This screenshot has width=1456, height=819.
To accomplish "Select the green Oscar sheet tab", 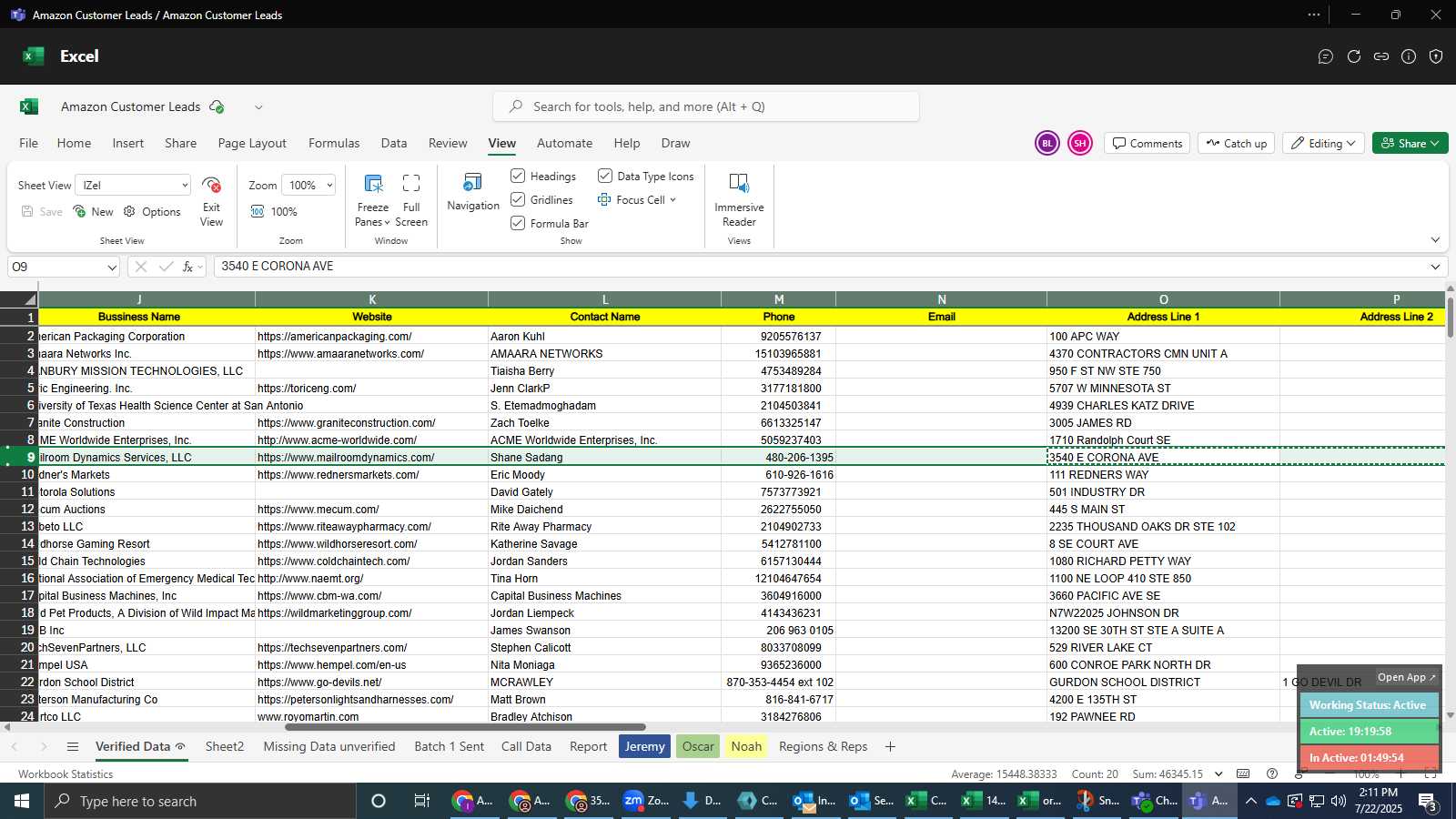I will coord(698,746).
